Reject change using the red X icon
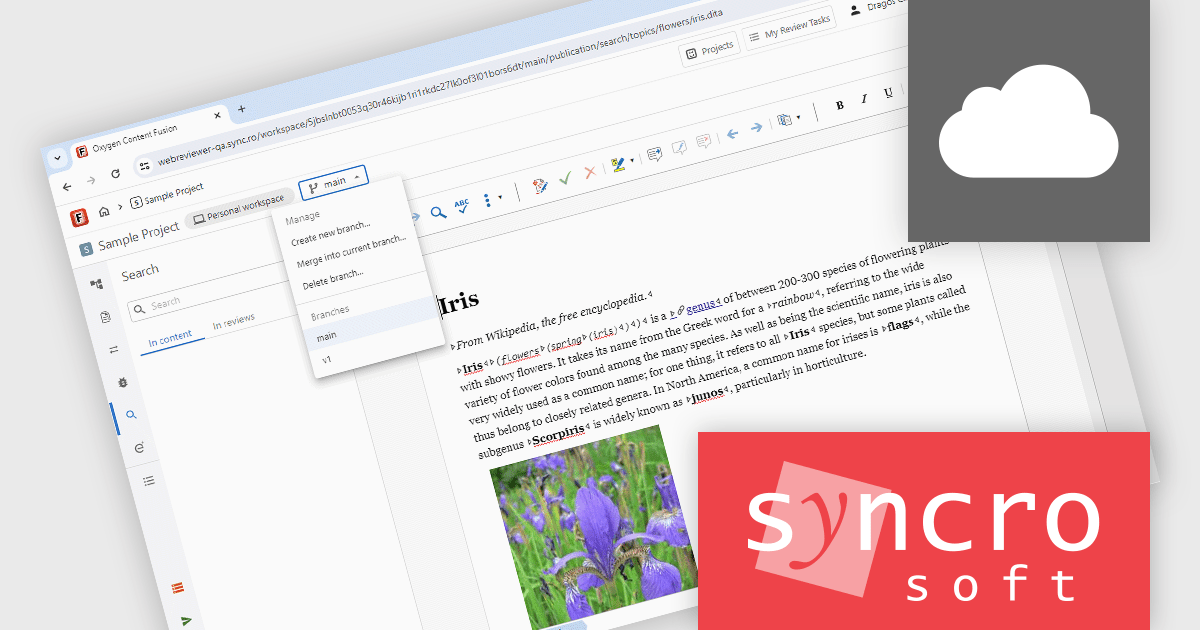The height and width of the screenshot is (630, 1200). click(590, 171)
